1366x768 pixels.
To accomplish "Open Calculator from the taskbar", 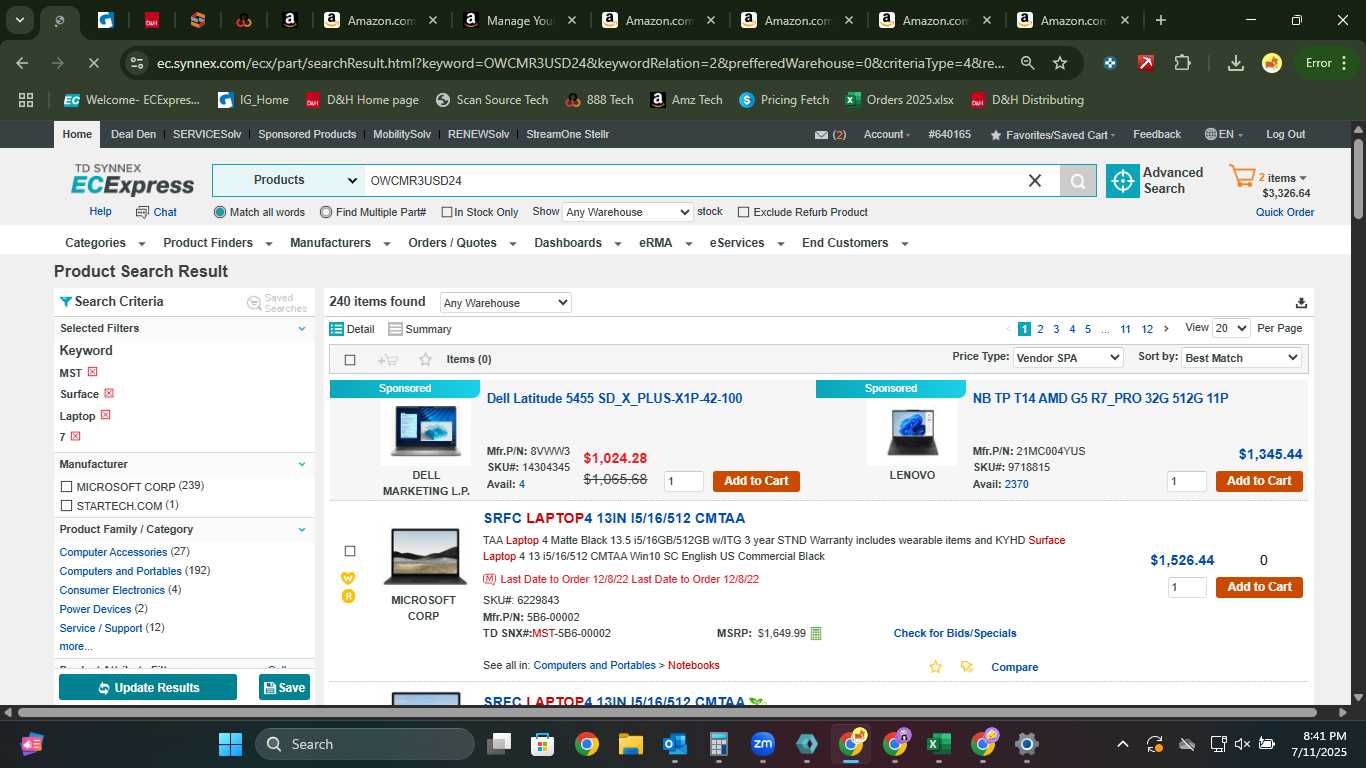I will [x=718, y=744].
